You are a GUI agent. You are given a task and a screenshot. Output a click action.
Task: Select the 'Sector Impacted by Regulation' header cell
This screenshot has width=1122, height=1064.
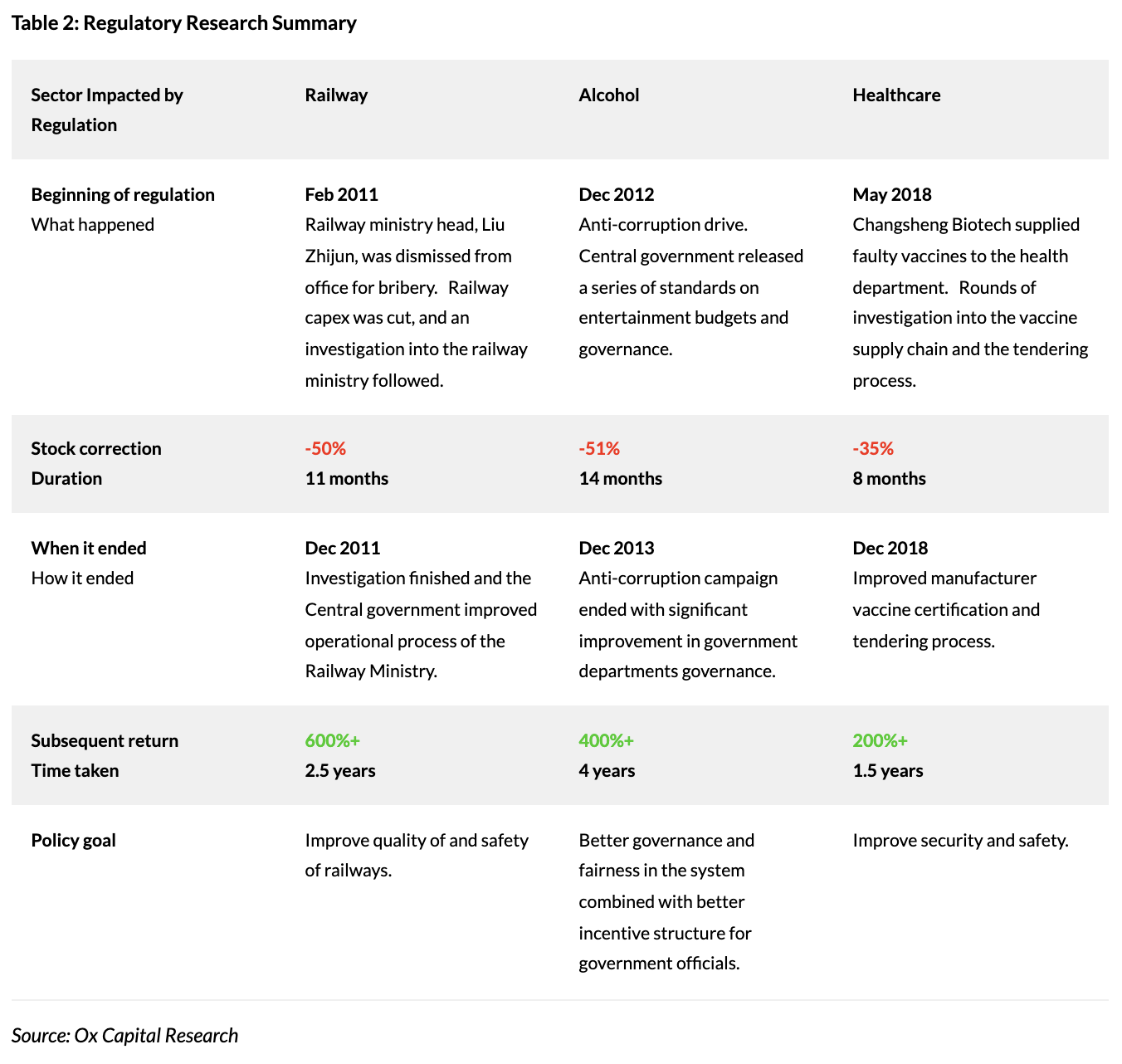pyautogui.click(x=106, y=110)
